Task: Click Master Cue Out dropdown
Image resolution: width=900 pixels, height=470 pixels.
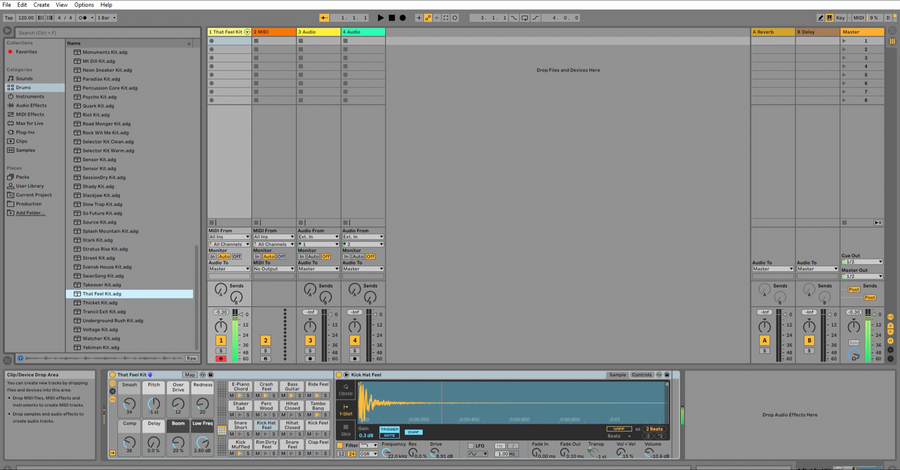Action: coord(862,262)
